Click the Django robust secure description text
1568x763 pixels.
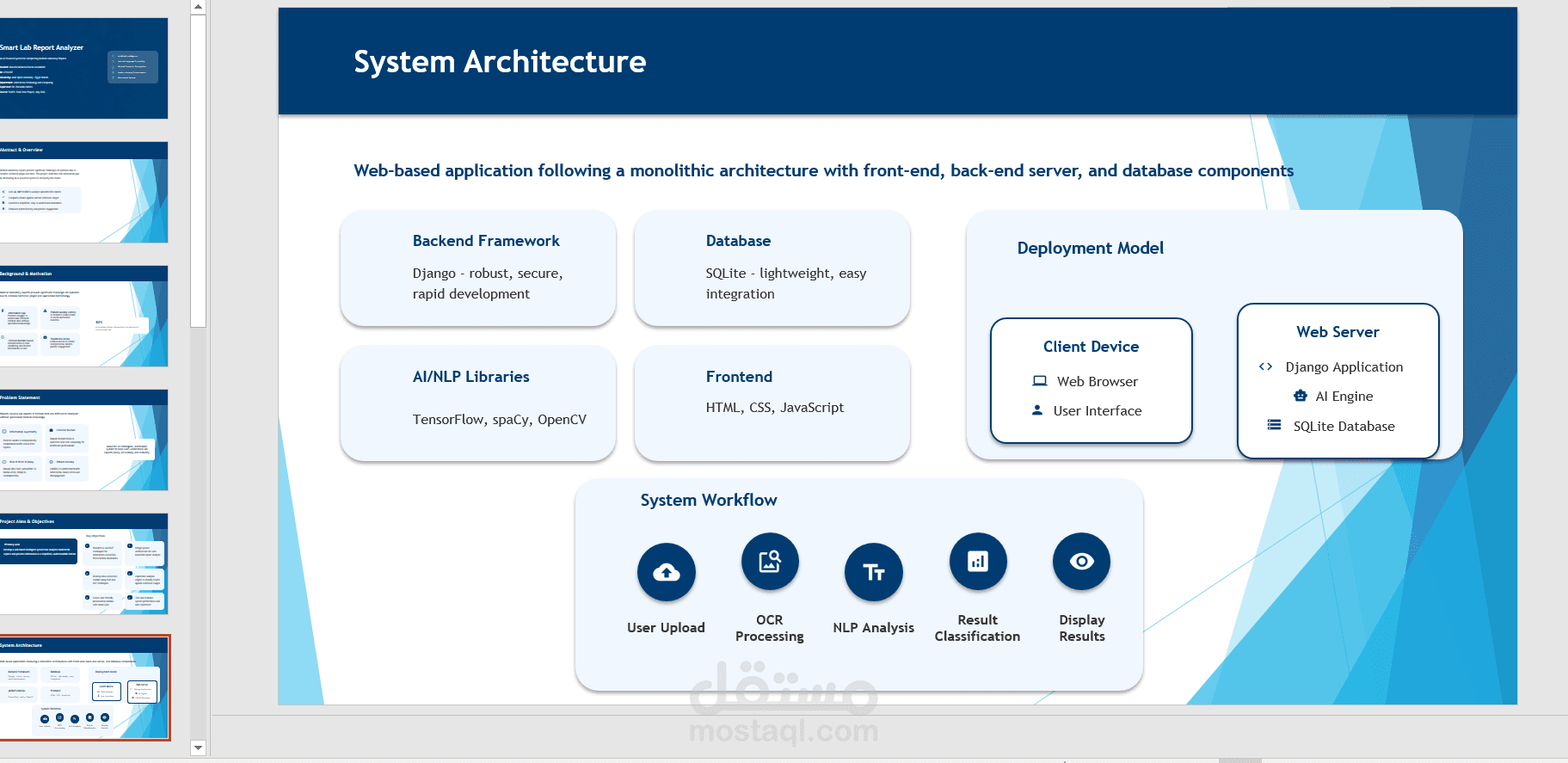pos(488,283)
